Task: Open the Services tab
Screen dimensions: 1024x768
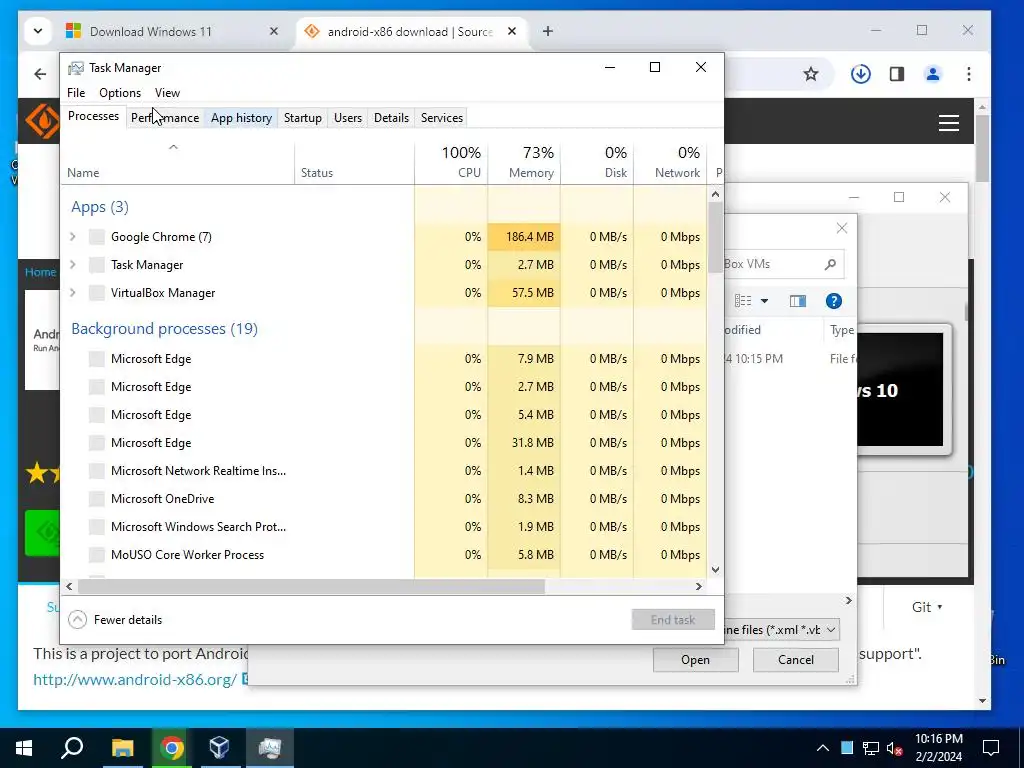Action: (x=441, y=118)
